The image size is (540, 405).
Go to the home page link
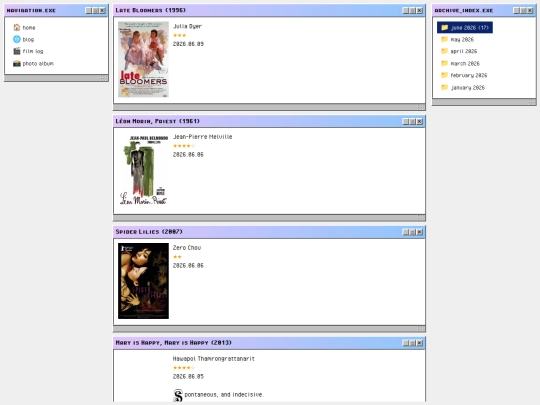click(x=29, y=28)
